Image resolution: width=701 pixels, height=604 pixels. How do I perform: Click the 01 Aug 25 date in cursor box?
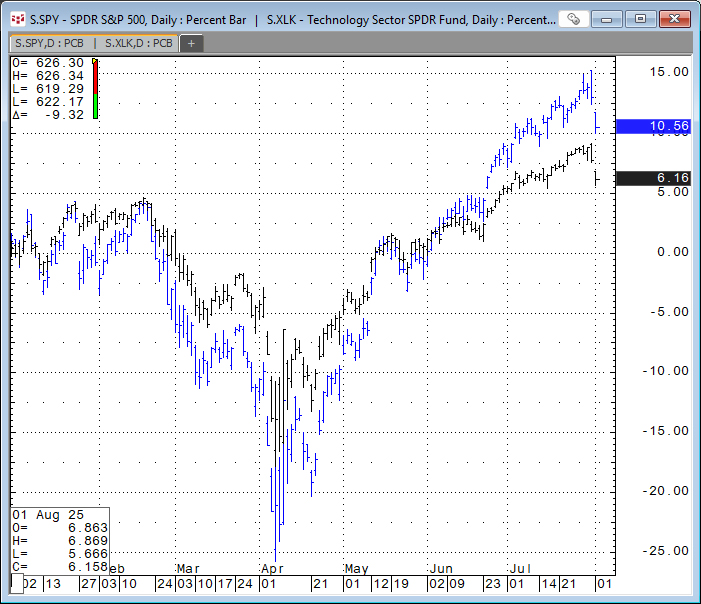coord(48,515)
